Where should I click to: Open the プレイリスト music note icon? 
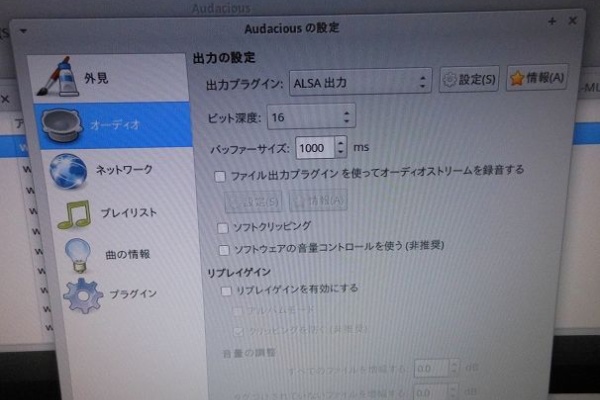pos(74,214)
